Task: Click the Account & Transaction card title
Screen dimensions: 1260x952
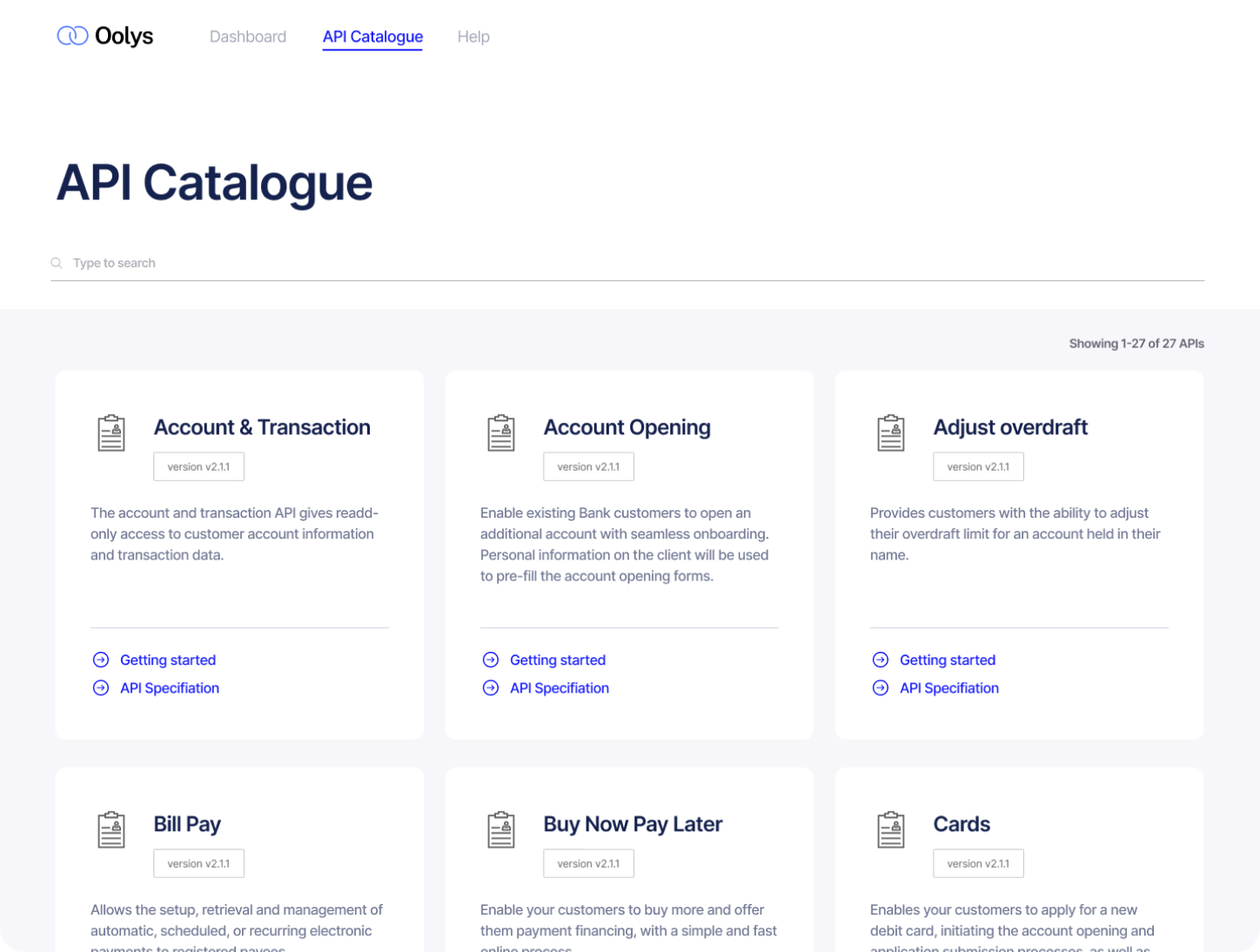Action: click(262, 427)
